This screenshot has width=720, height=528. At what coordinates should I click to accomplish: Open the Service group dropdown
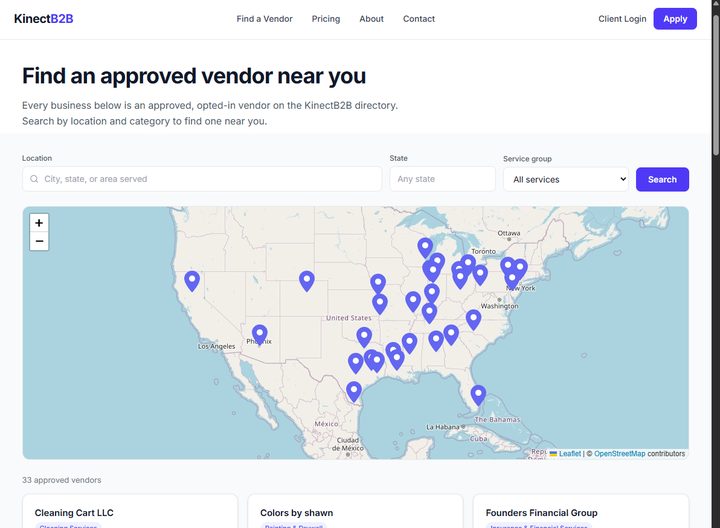[x=566, y=180]
